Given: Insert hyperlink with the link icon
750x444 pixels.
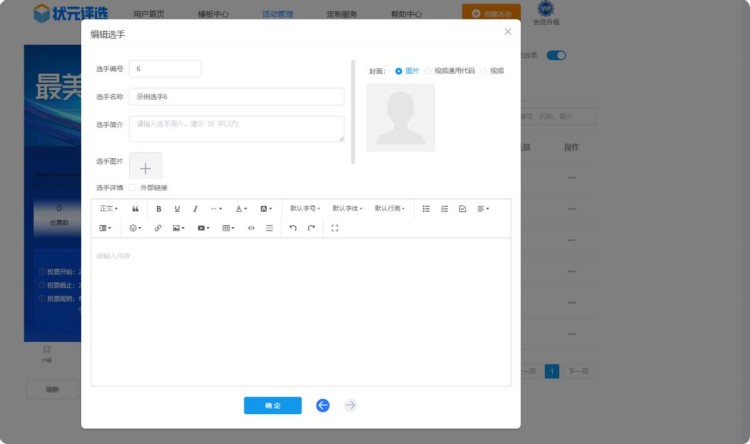Looking at the screenshot, I should pos(158,228).
